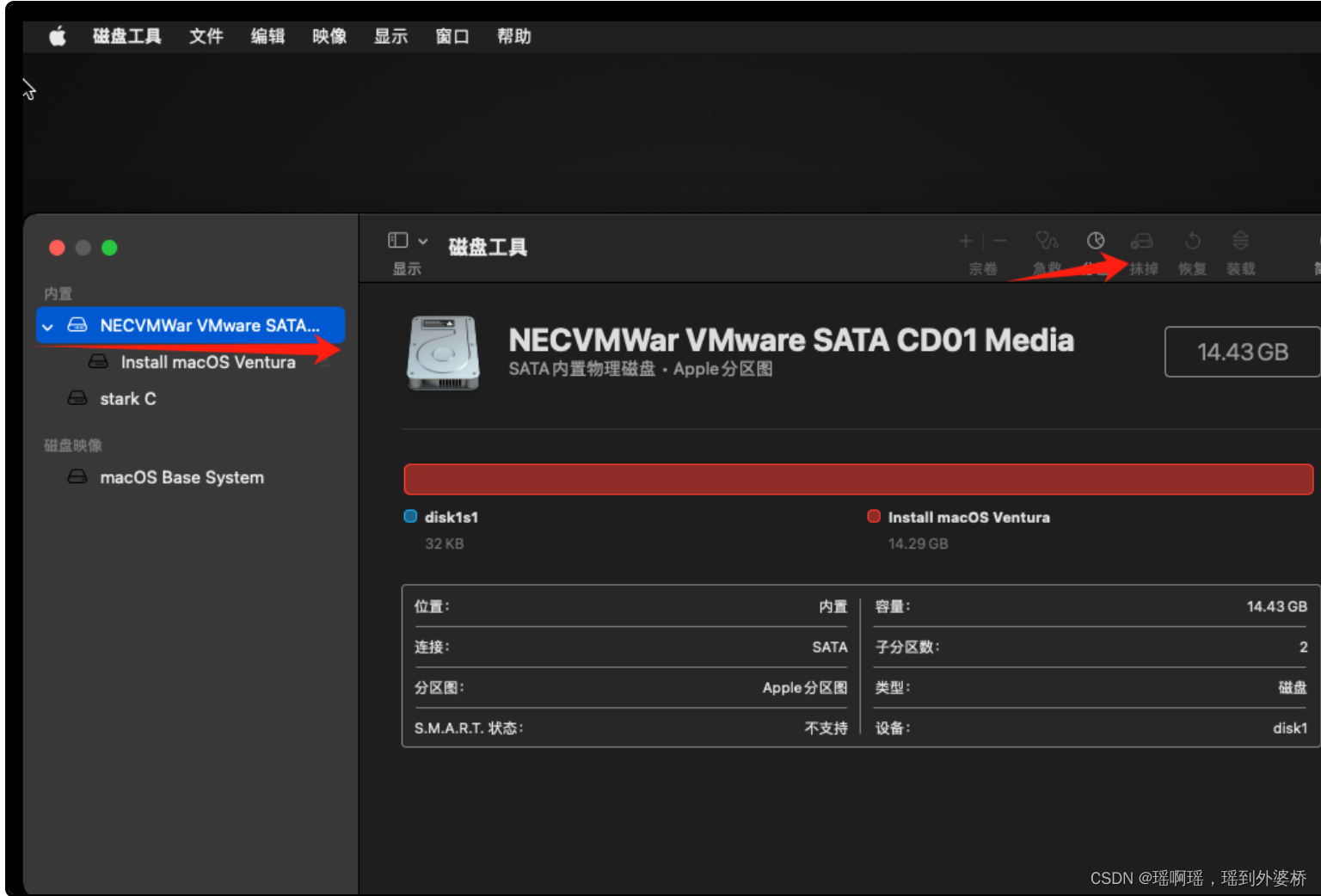Image resolution: width=1321 pixels, height=896 pixels.
Task: Select macOS Base System disk image
Action: (181, 477)
